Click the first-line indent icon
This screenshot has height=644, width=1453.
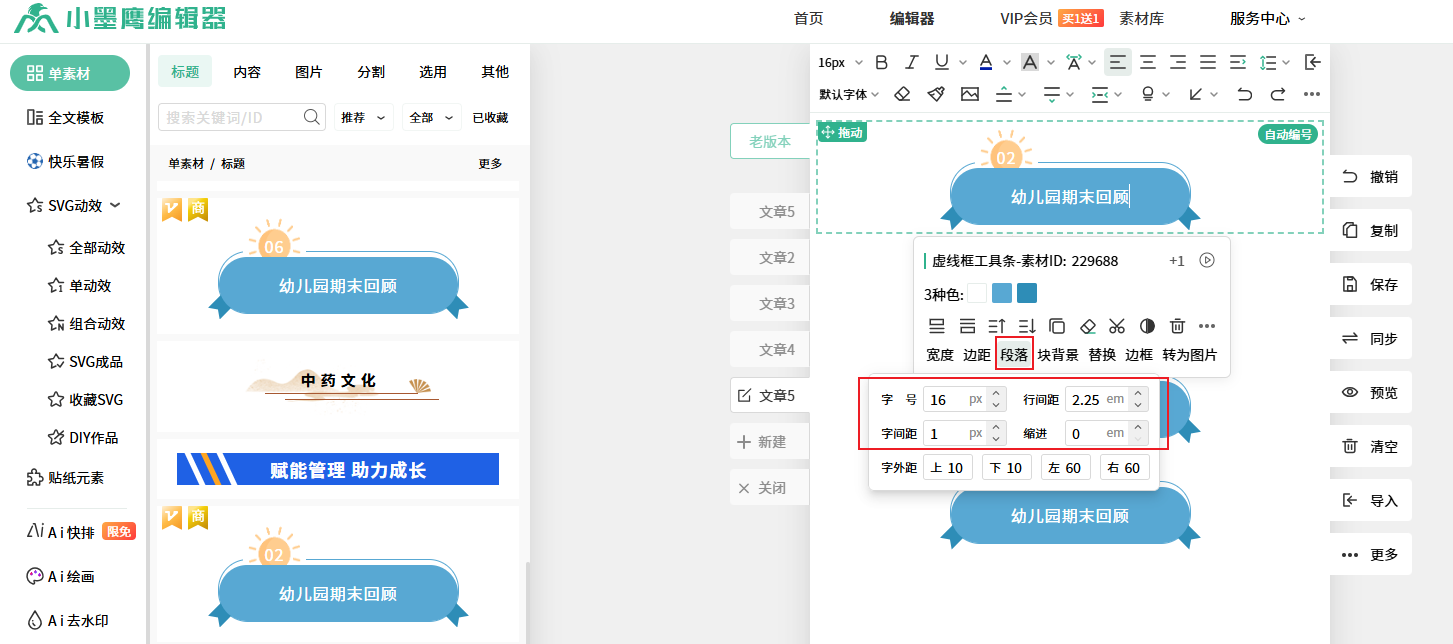1238,62
